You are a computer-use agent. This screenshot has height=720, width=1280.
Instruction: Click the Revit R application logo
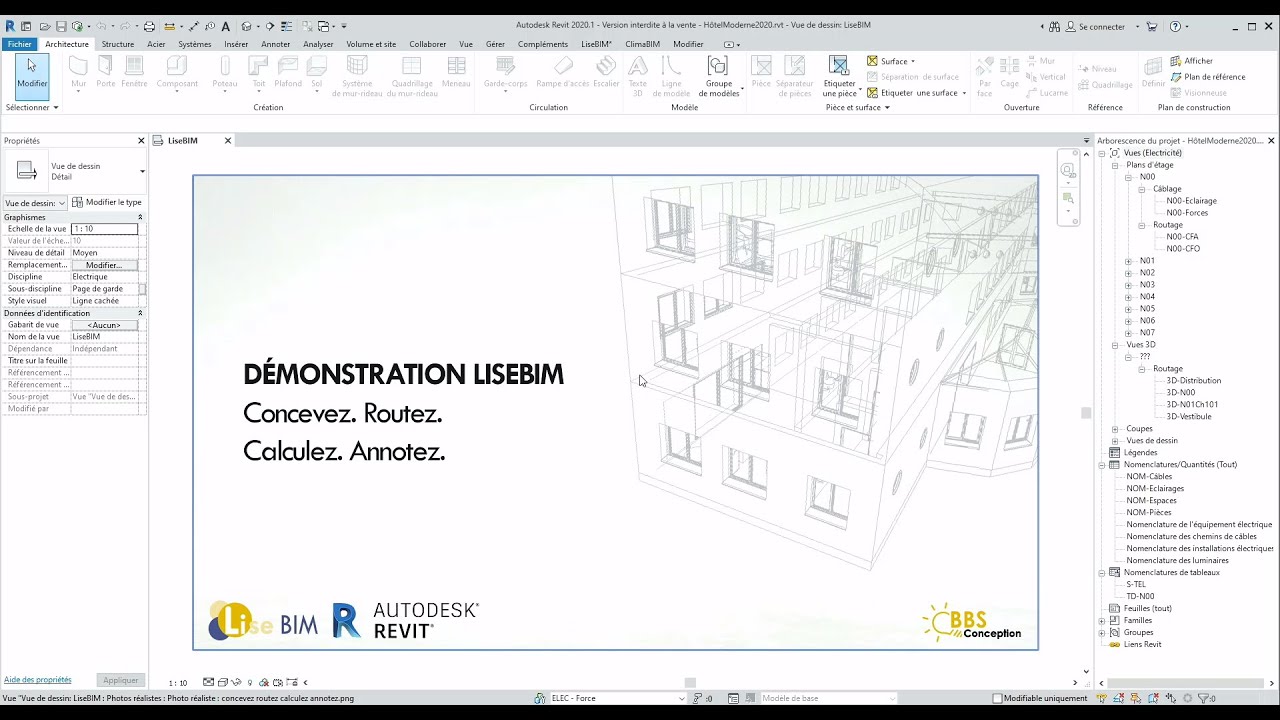click(10, 26)
